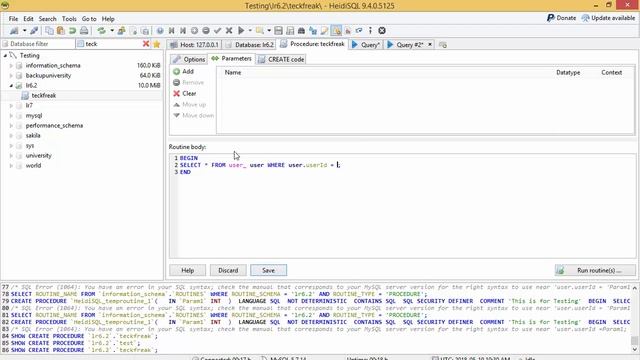The width and height of the screenshot is (640, 360).
Task: Switch to the CREATE code tab
Action: click(281, 59)
